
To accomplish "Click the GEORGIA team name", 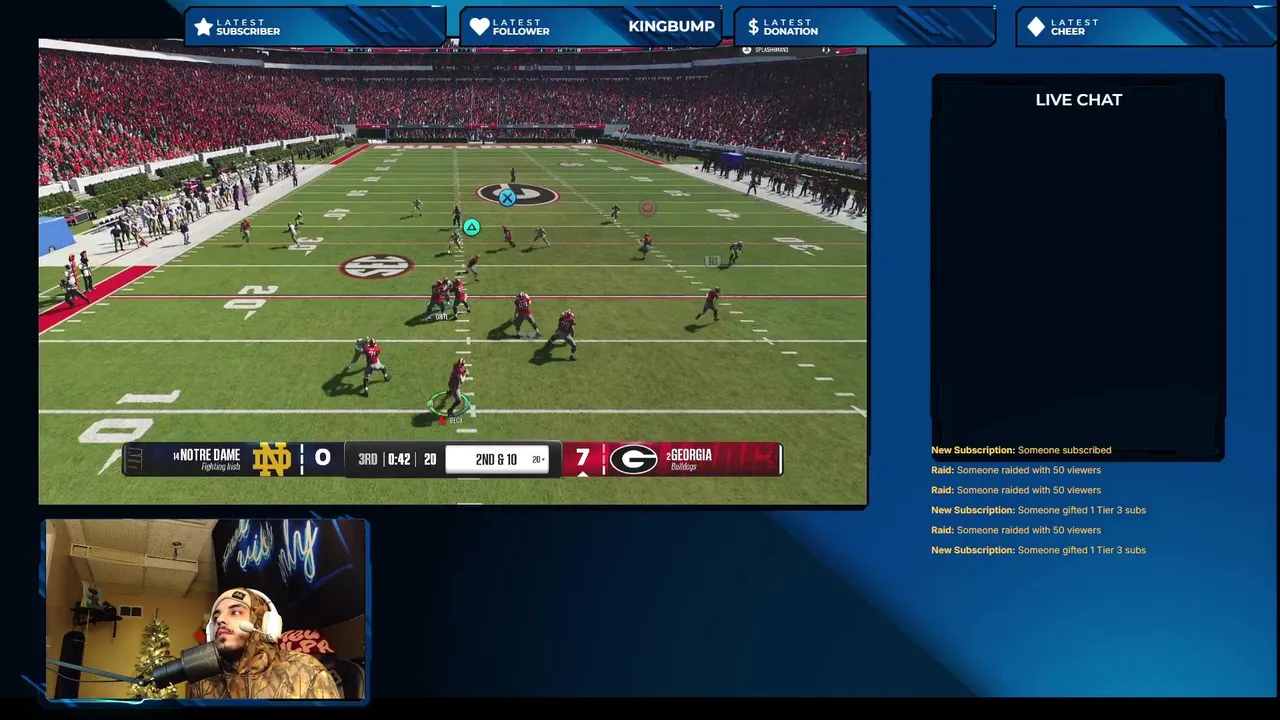I will 689,455.
